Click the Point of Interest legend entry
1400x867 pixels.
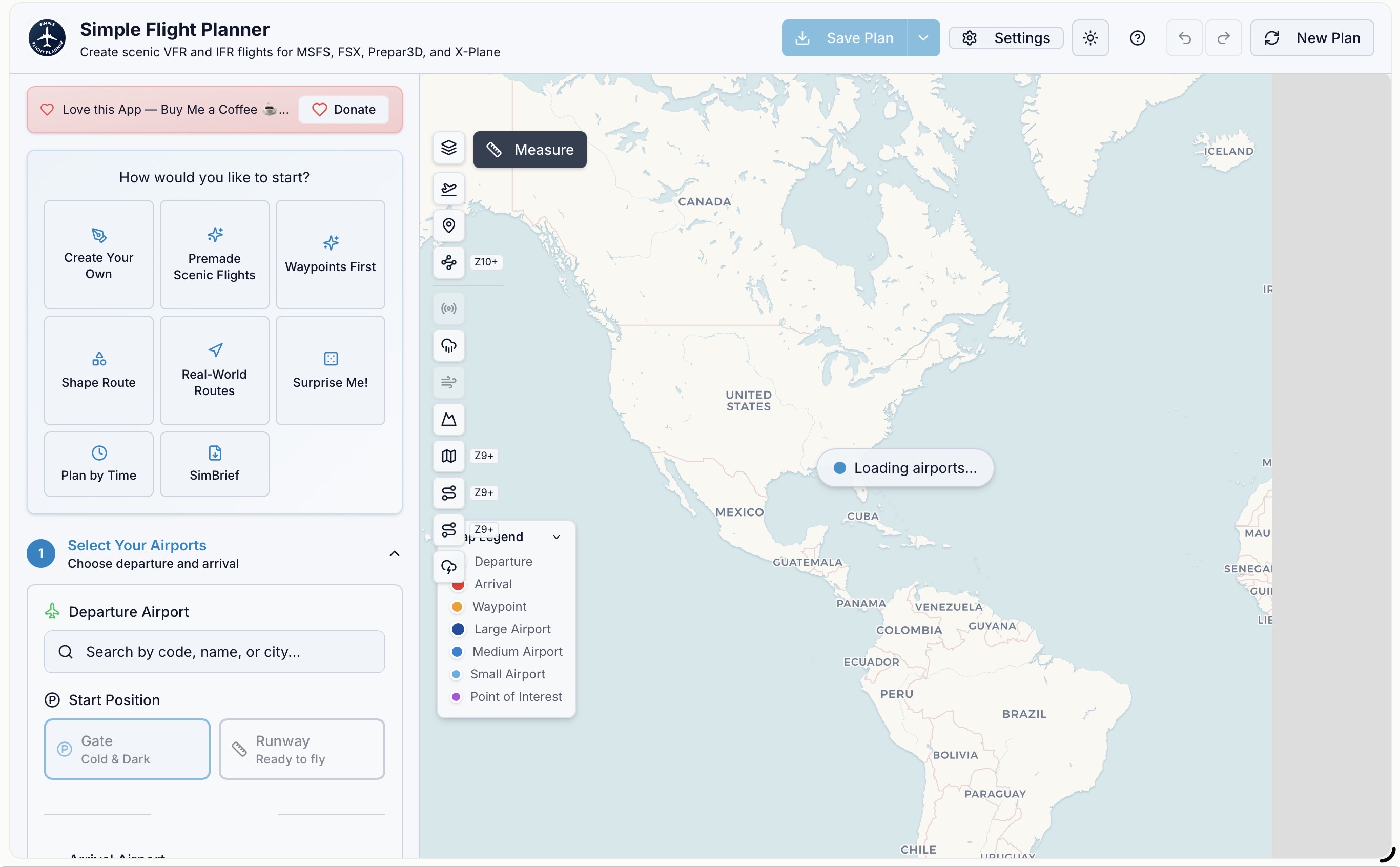(507, 697)
